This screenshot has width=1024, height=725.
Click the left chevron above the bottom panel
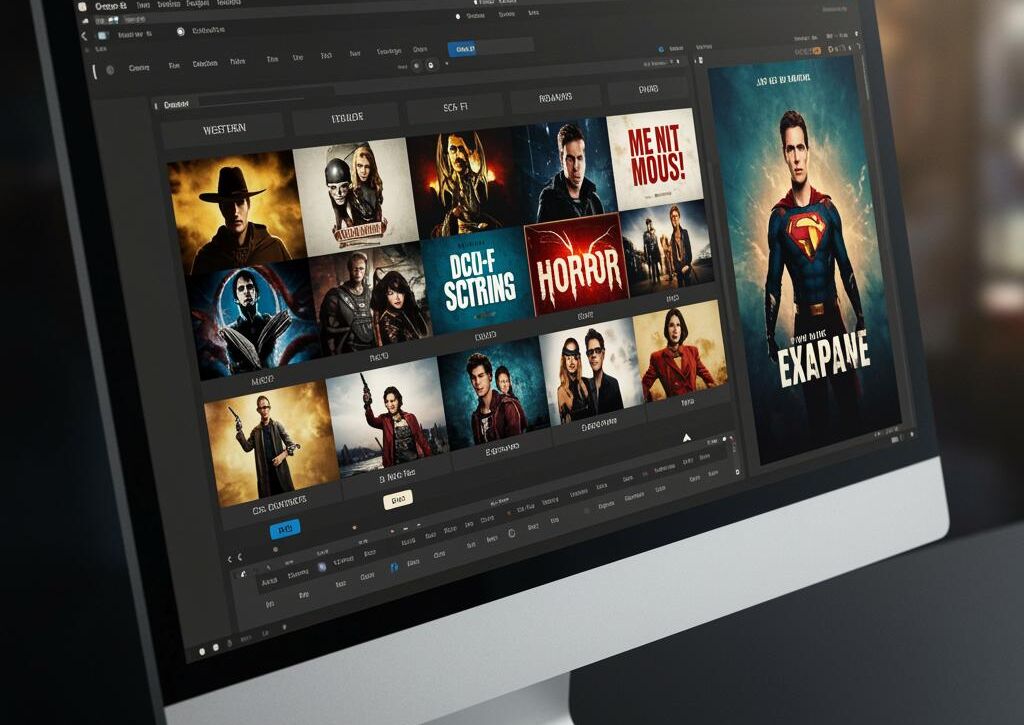[230, 559]
